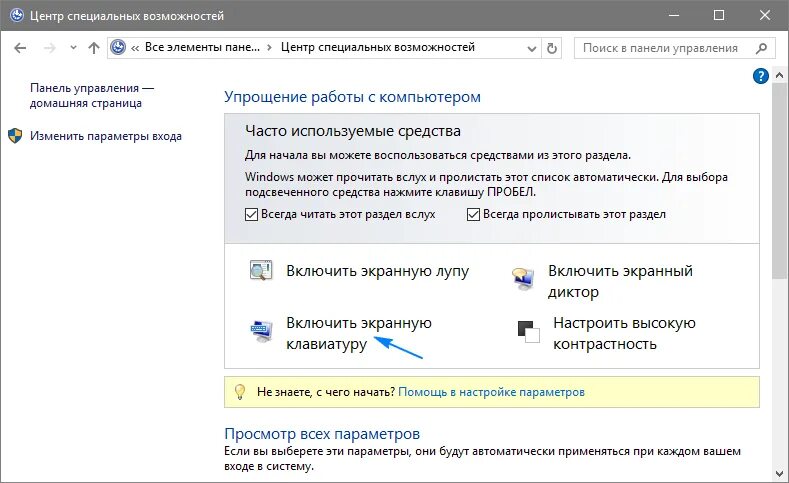Click the vertical scrollbar thumb
The width and height of the screenshot is (789, 483).
(779, 181)
